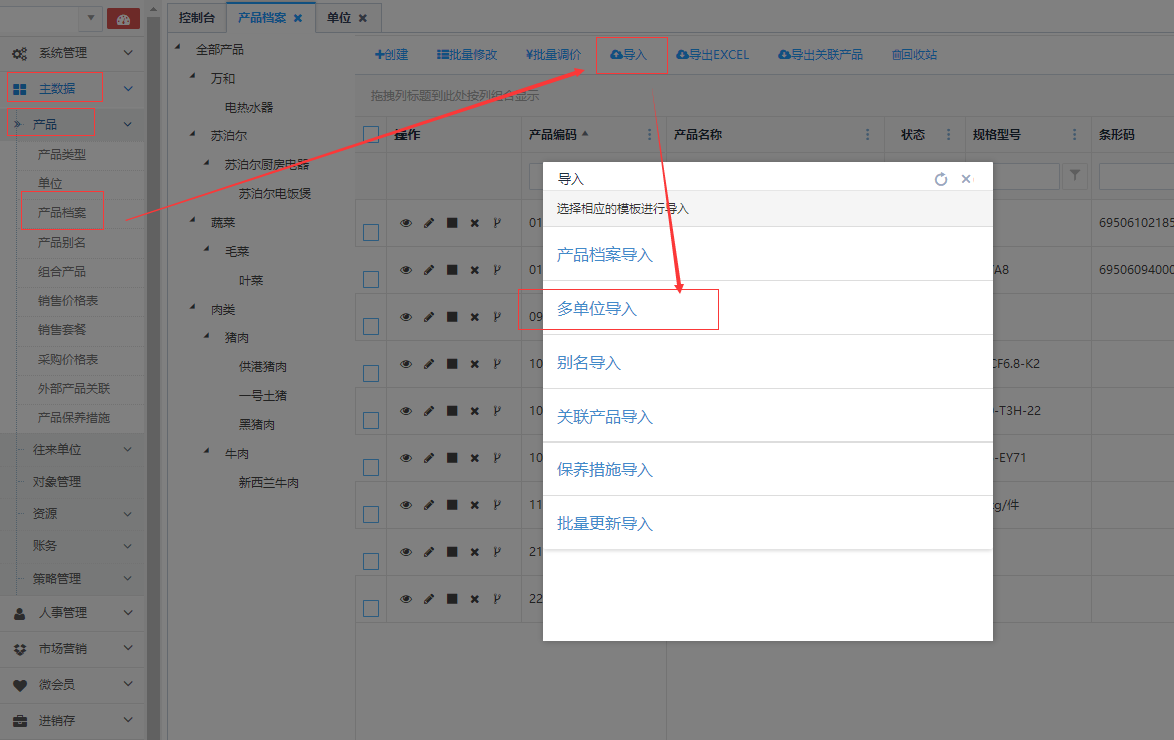Close the 单位 tab

(x=363, y=18)
